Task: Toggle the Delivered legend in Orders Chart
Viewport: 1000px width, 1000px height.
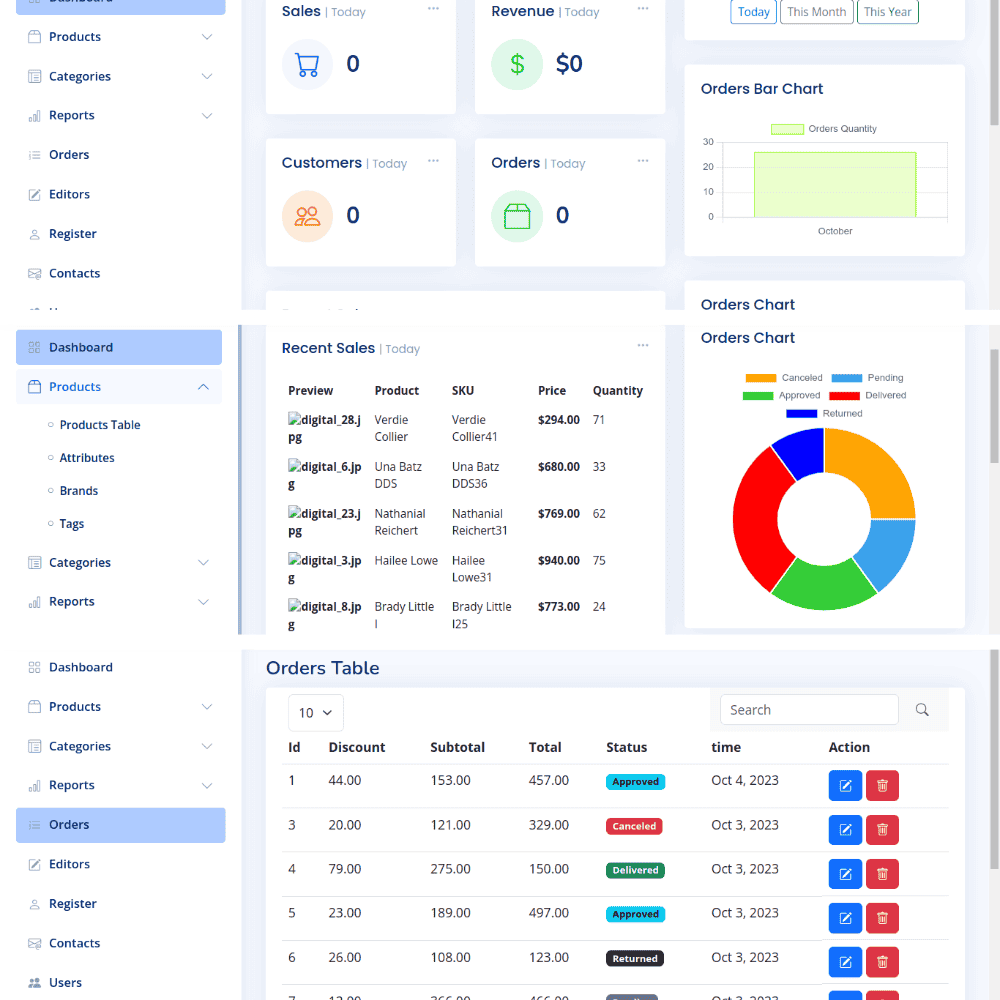Action: (870, 396)
